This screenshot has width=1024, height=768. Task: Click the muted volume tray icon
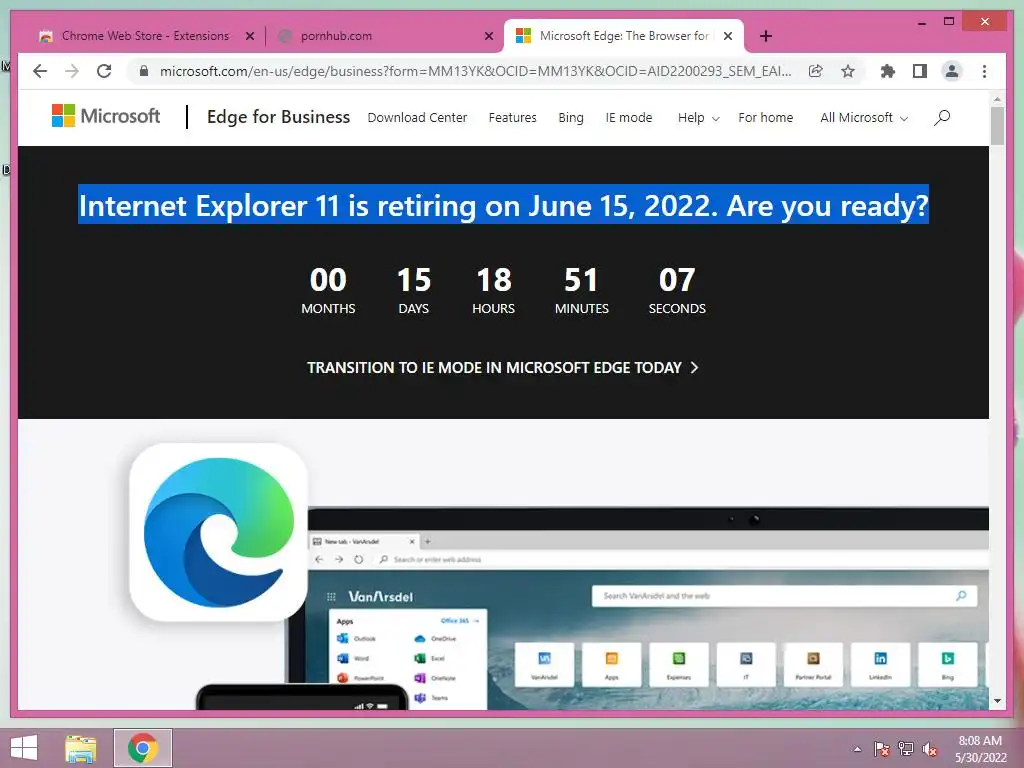click(x=930, y=749)
